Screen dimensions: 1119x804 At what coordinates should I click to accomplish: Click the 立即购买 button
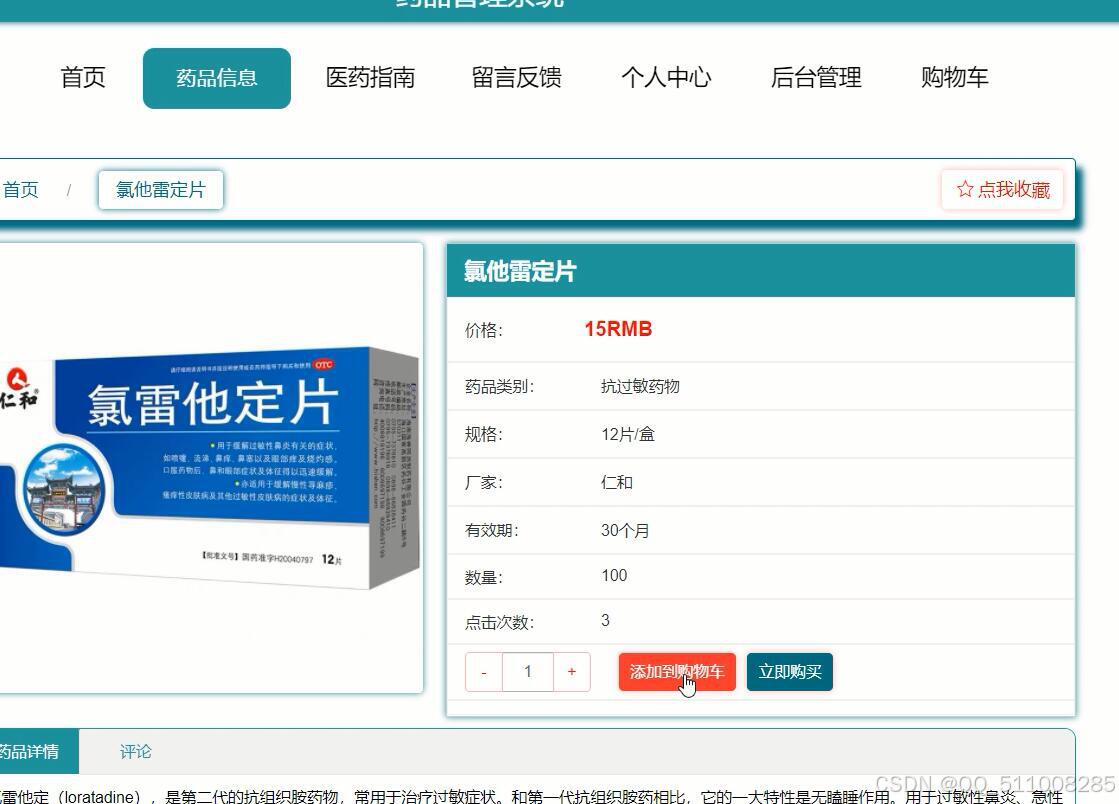click(x=789, y=672)
